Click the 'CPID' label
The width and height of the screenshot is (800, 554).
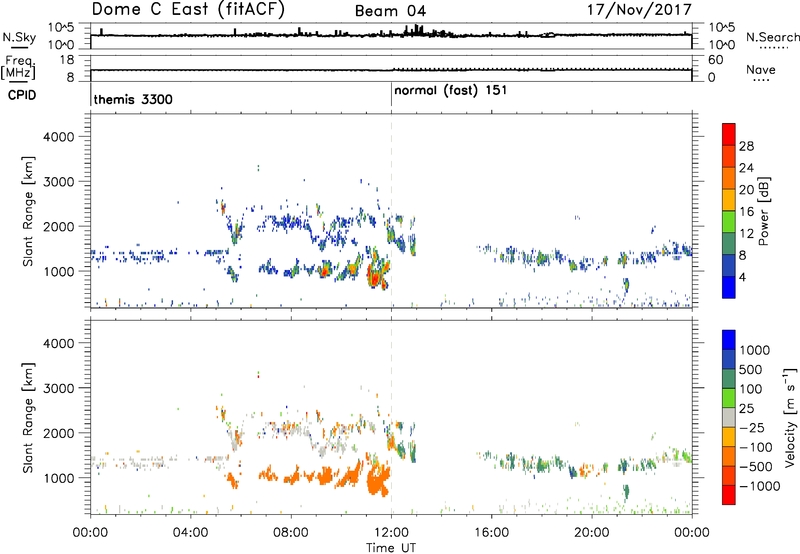tap(22, 95)
